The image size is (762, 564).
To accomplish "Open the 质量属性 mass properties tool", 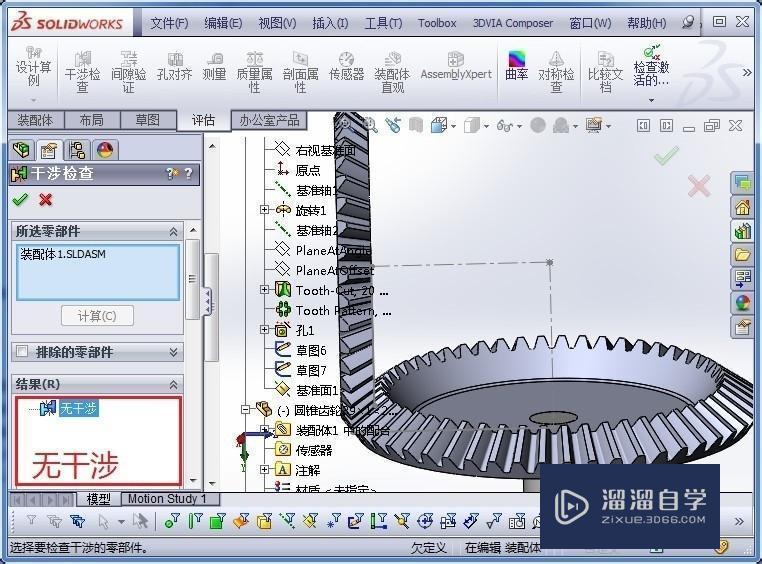I will 255,73.
